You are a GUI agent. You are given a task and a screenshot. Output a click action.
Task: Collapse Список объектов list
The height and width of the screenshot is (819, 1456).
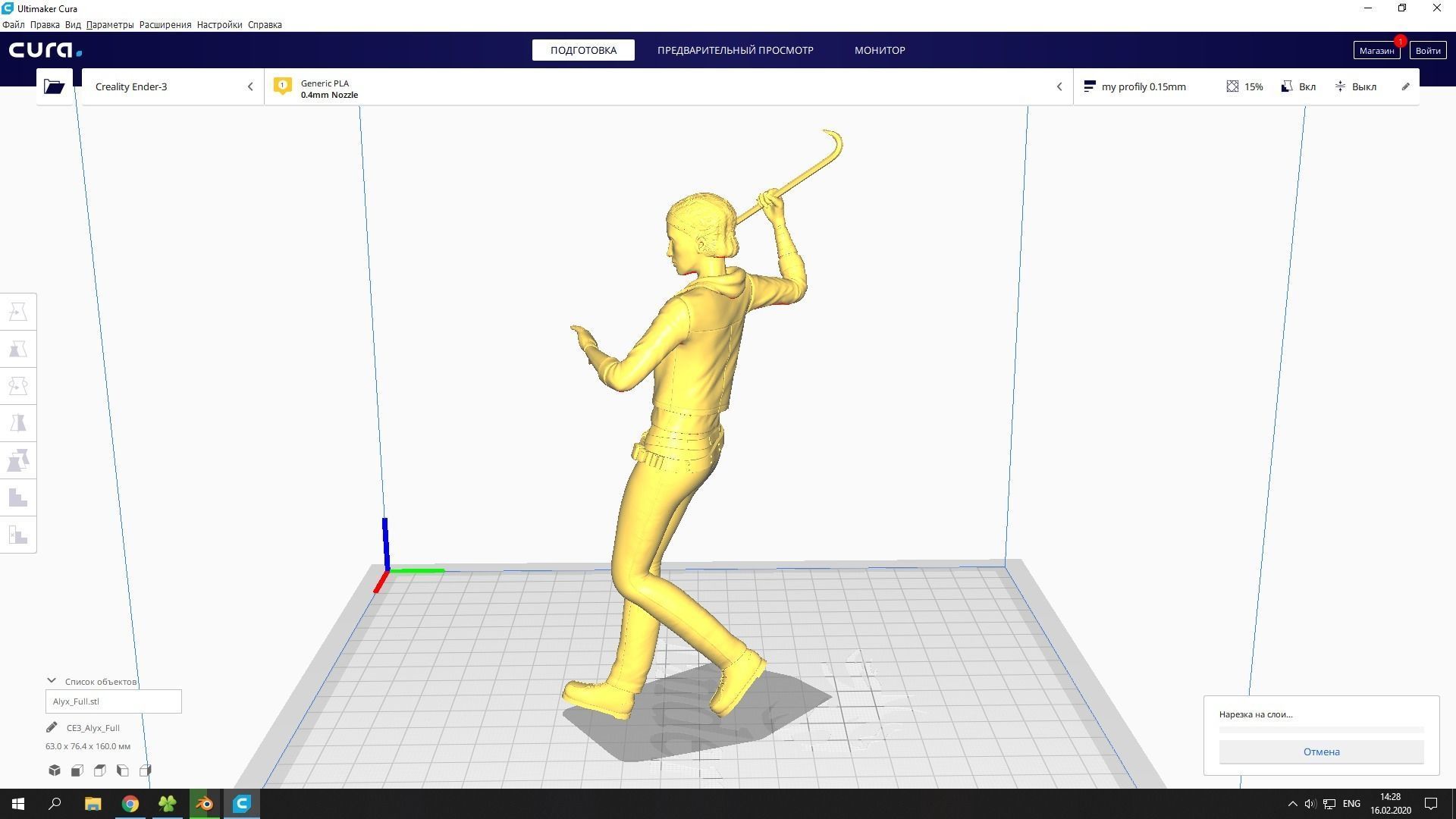tap(52, 681)
